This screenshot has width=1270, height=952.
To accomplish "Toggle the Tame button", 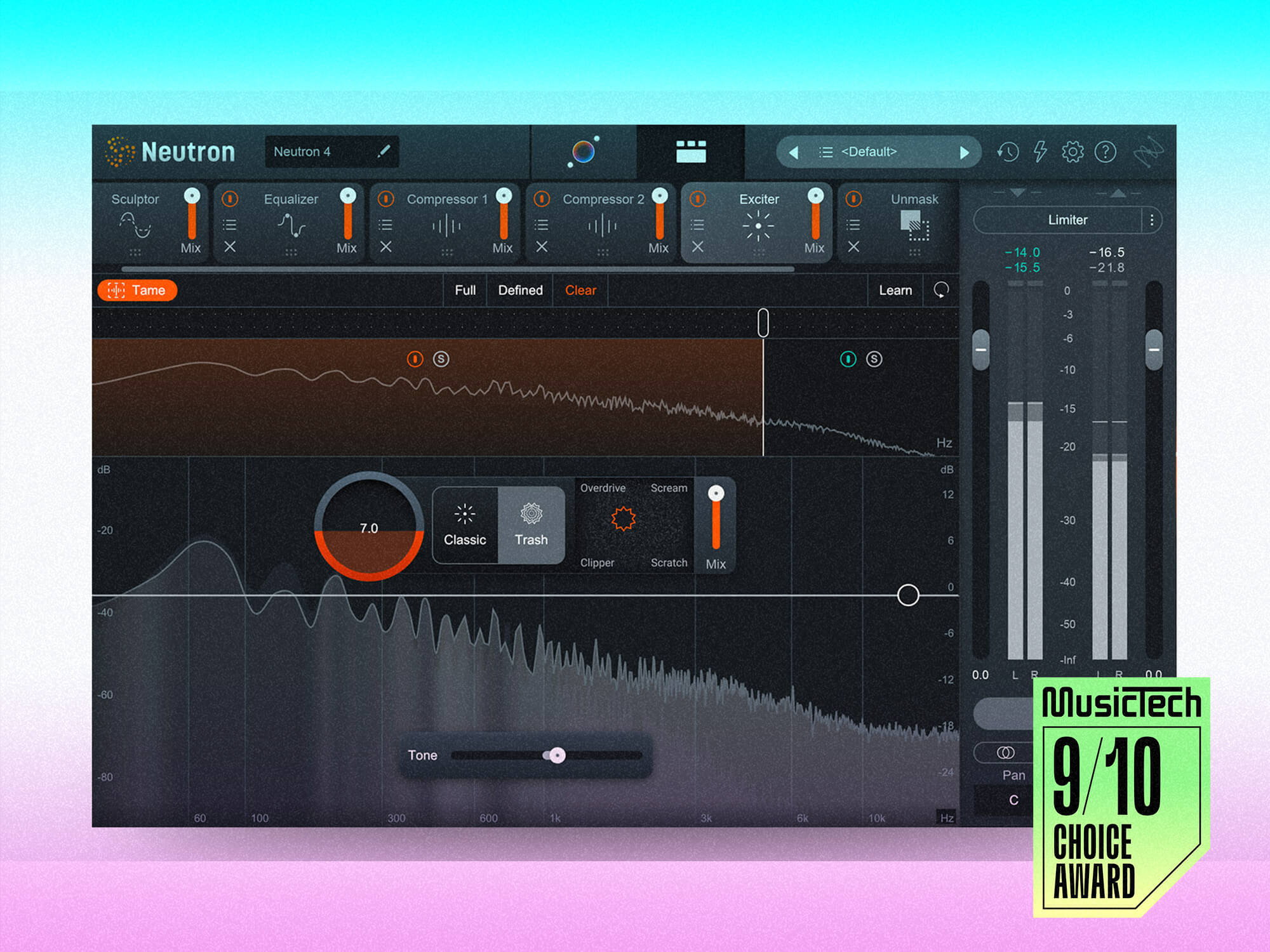I will (137, 290).
